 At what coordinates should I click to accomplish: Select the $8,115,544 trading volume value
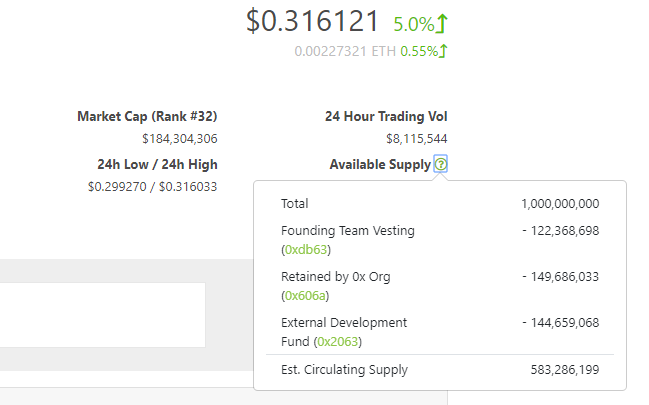(417, 139)
